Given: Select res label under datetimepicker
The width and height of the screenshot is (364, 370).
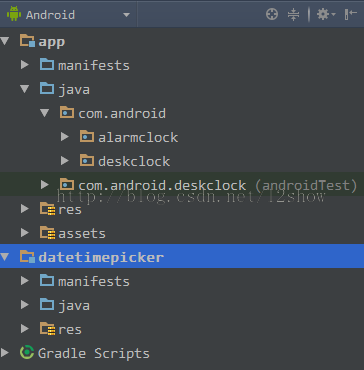Looking at the screenshot, I should pos(70,330).
